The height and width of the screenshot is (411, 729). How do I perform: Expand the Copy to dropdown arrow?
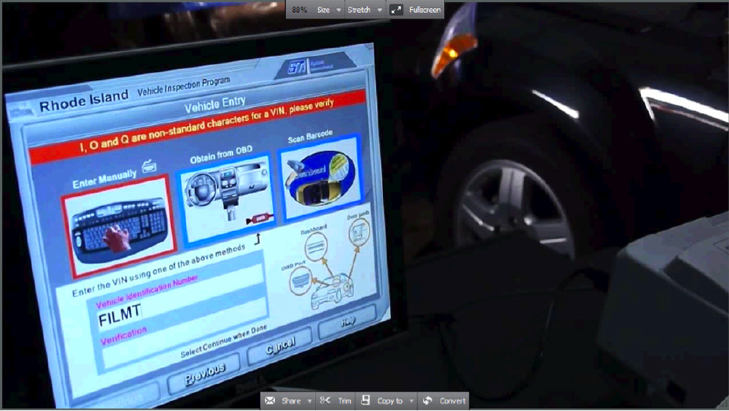point(411,401)
